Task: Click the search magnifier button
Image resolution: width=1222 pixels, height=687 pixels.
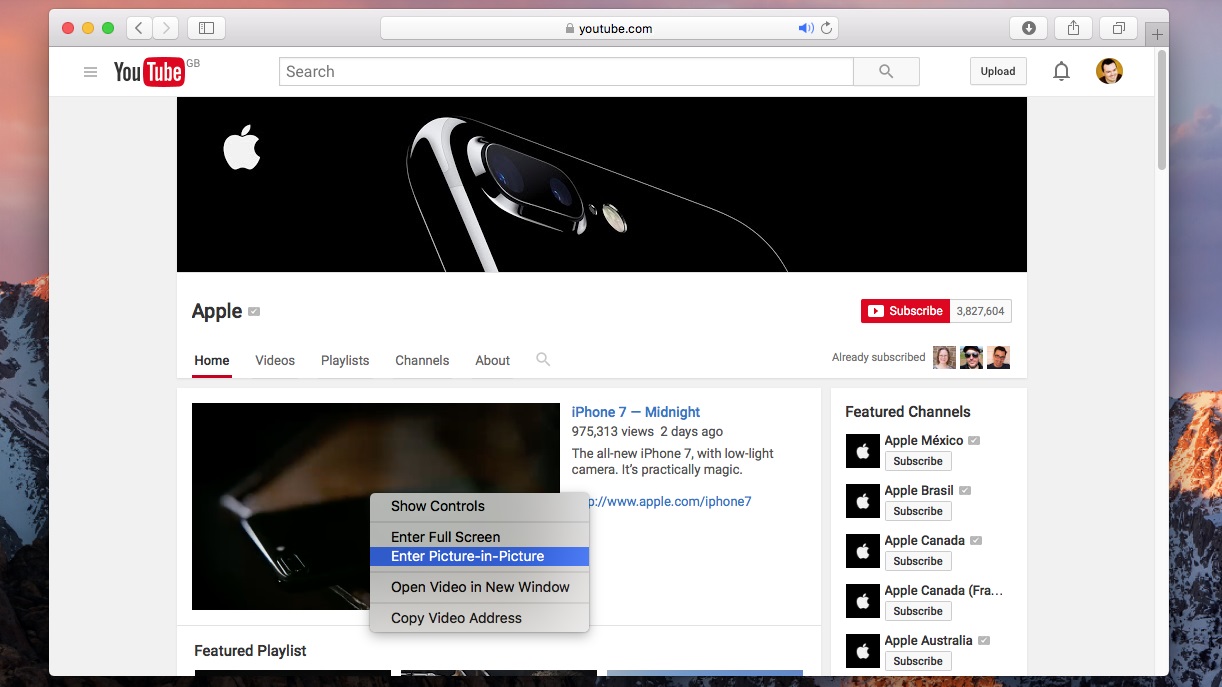Action: pyautogui.click(x=886, y=71)
